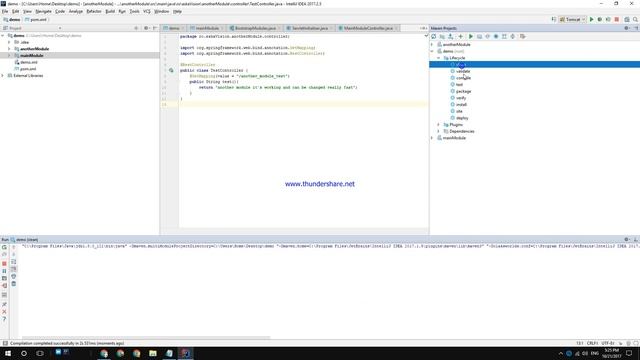The image size is (640, 360).
Task: Open Navigate menu
Action: [x=43, y=11]
